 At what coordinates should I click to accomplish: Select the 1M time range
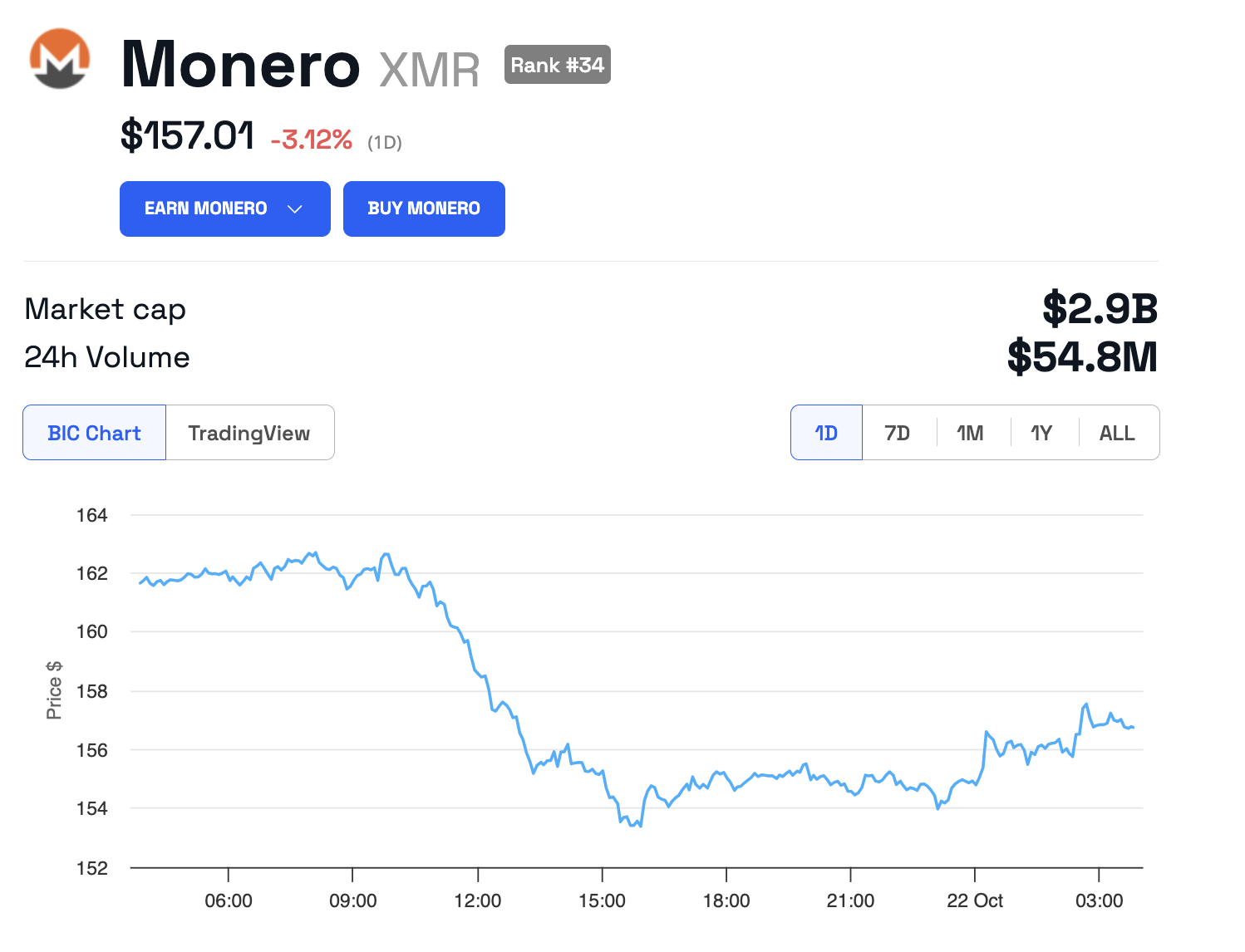coord(970,432)
